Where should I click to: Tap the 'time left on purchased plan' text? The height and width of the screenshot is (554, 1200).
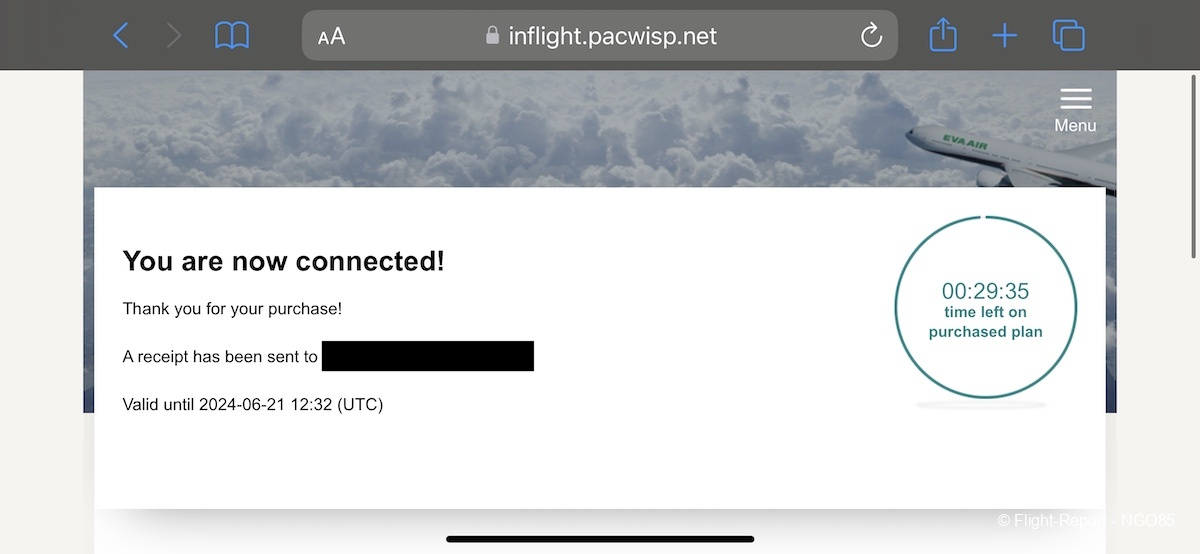[x=985, y=322]
